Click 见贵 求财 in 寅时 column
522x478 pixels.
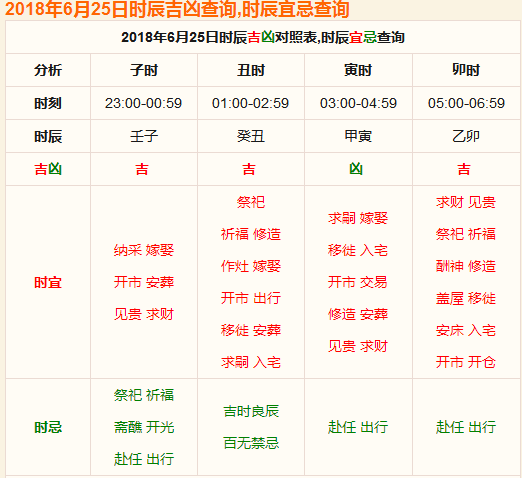coord(358,346)
